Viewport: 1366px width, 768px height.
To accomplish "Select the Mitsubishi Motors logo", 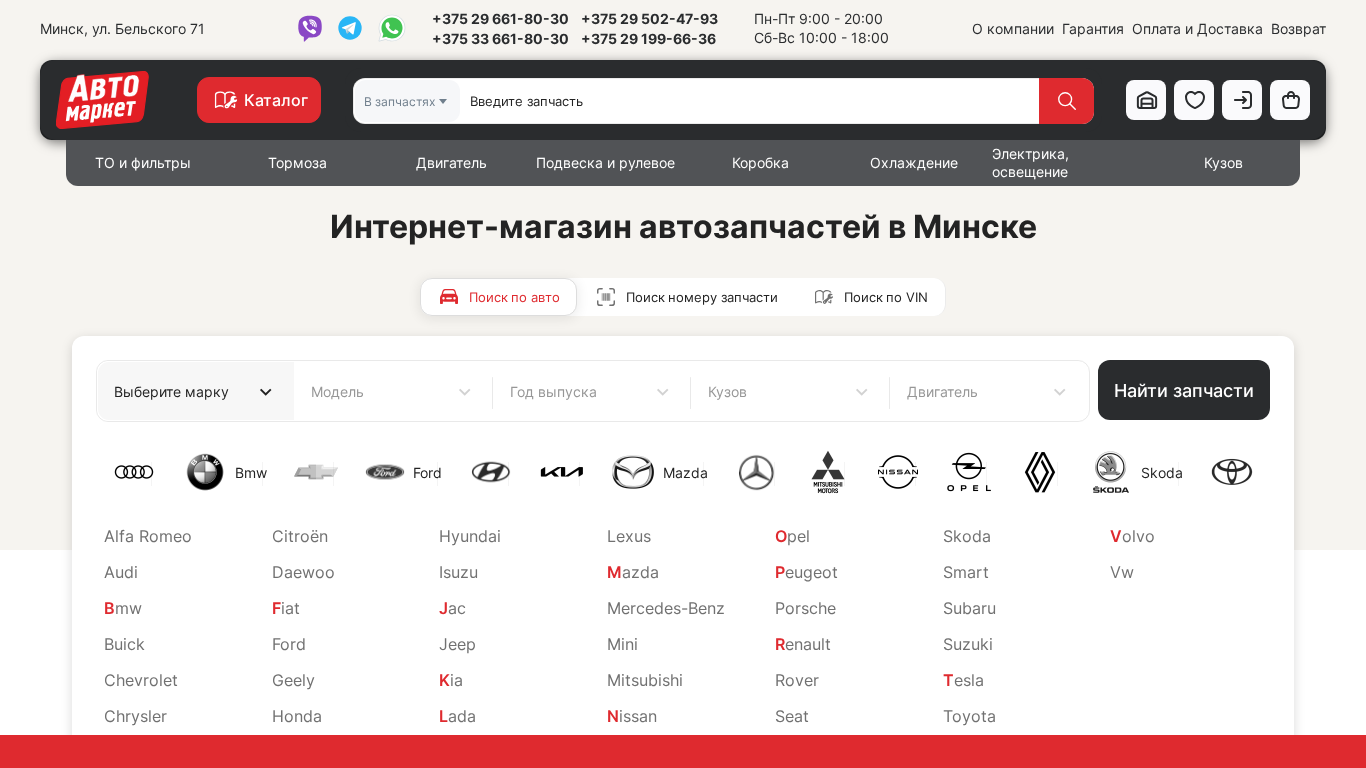I will click(827, 472).
